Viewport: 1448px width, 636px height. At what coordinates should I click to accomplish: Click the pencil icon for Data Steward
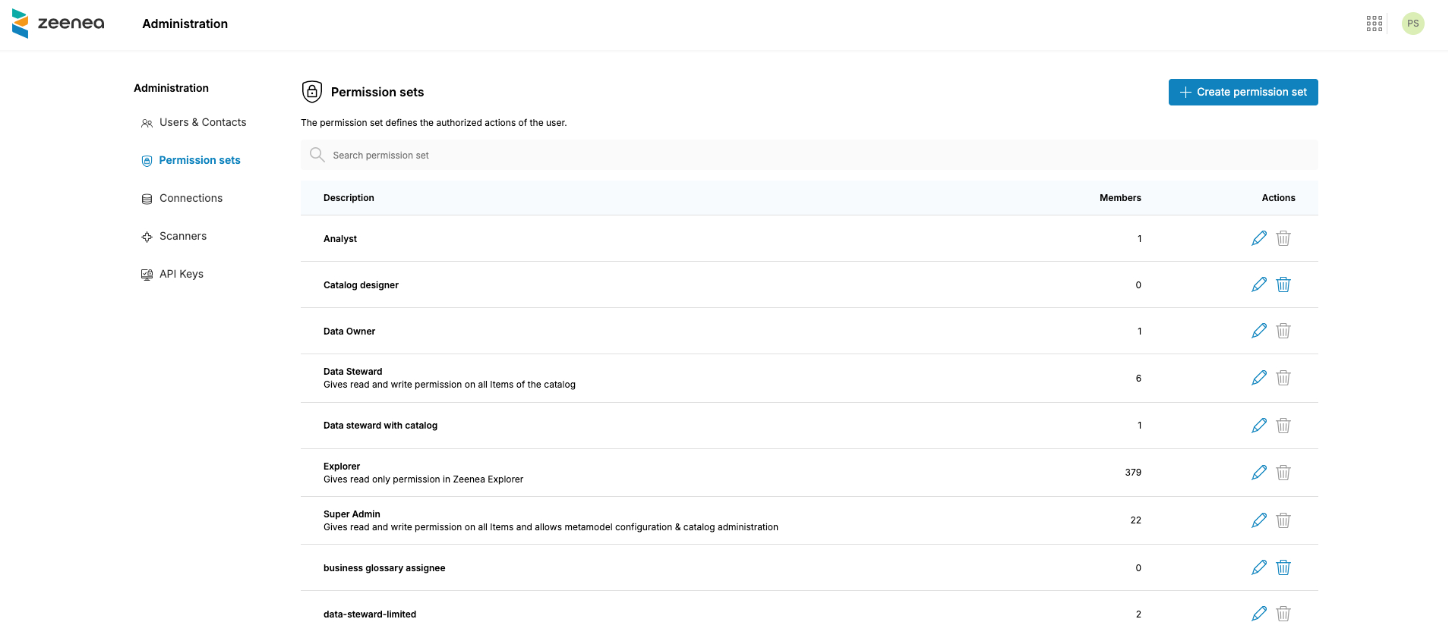(x=1259, y=378)
